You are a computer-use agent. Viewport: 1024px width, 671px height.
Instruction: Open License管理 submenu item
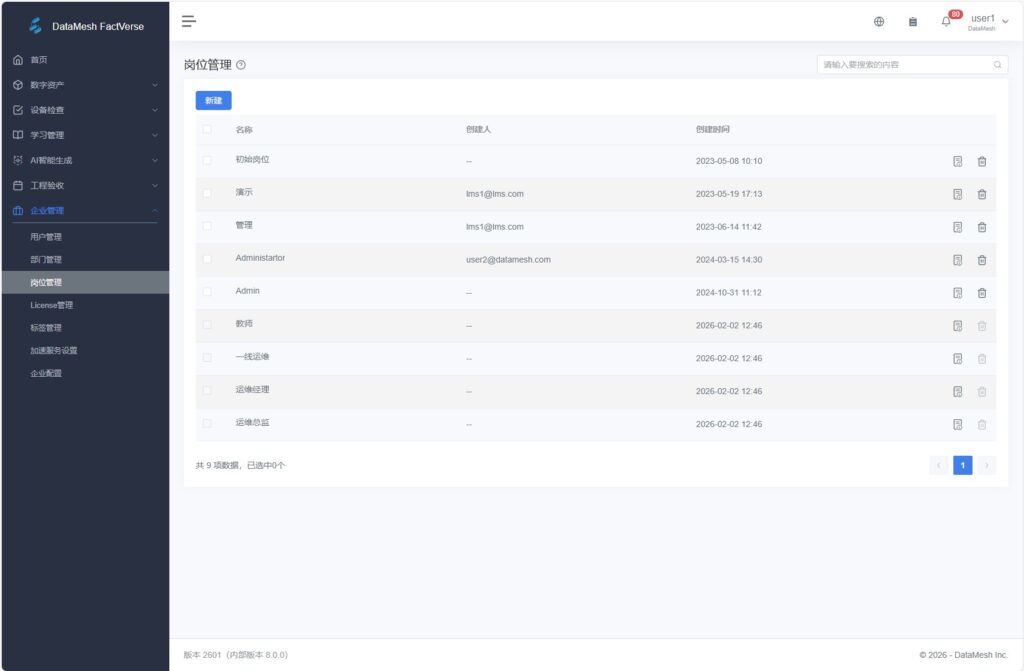click(51, 305)
